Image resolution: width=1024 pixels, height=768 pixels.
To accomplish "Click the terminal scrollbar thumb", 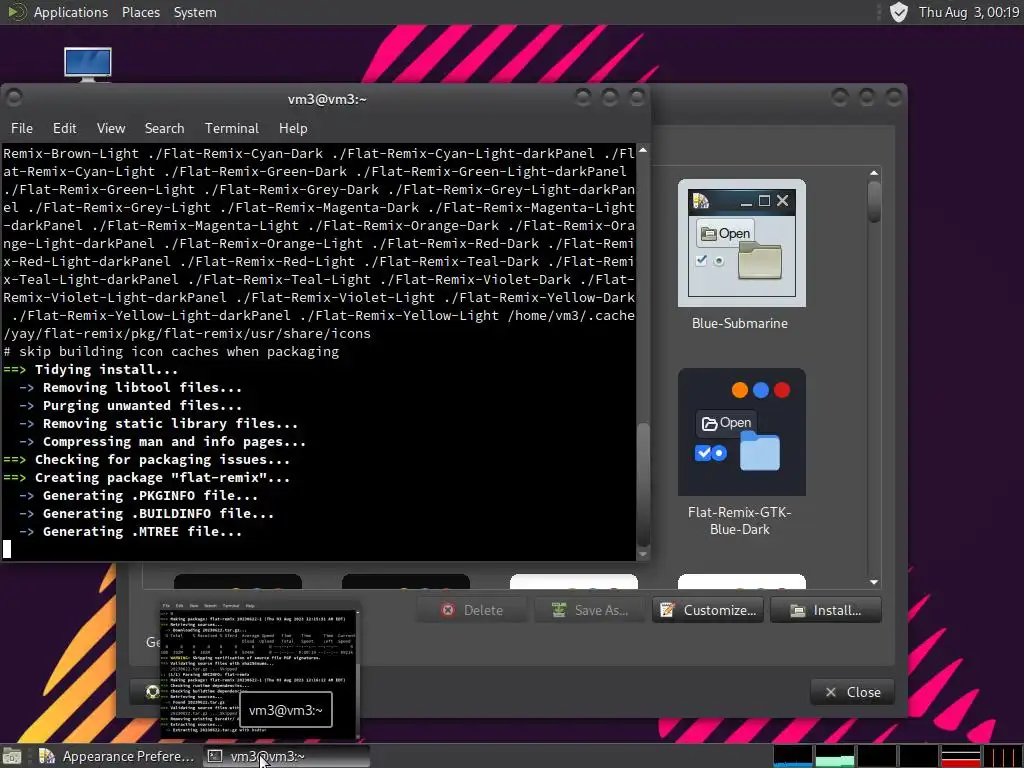I will pyautogui.click(x=643, y=483).
